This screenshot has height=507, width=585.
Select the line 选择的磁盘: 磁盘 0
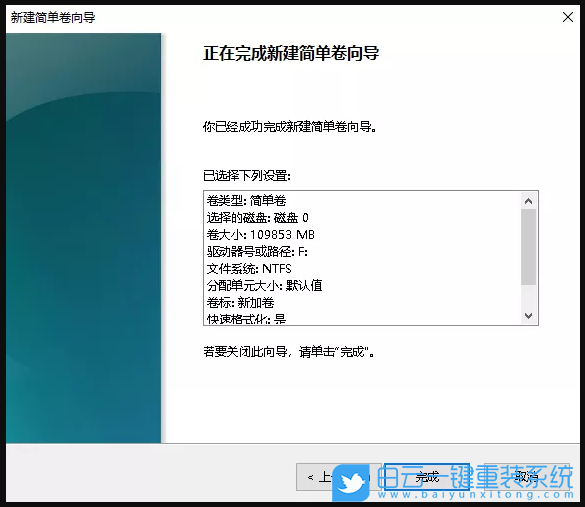click(x=257, y=217)
